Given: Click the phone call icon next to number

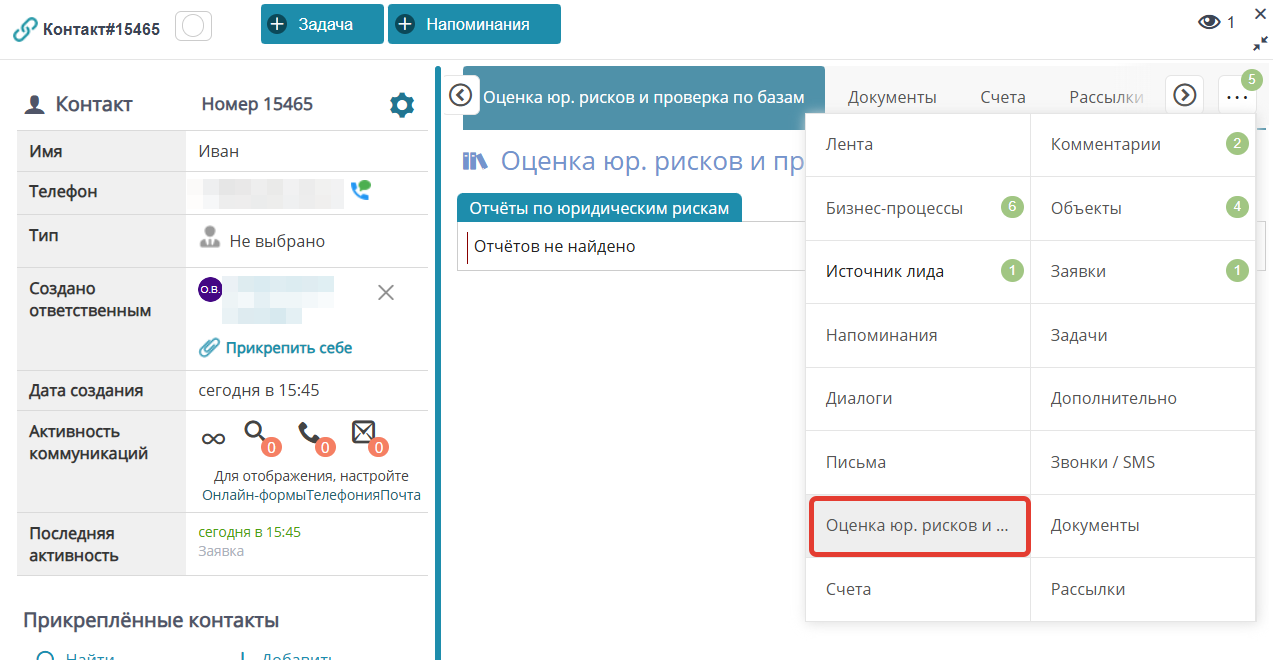Looking at the screenshot, I should point(360,190).
